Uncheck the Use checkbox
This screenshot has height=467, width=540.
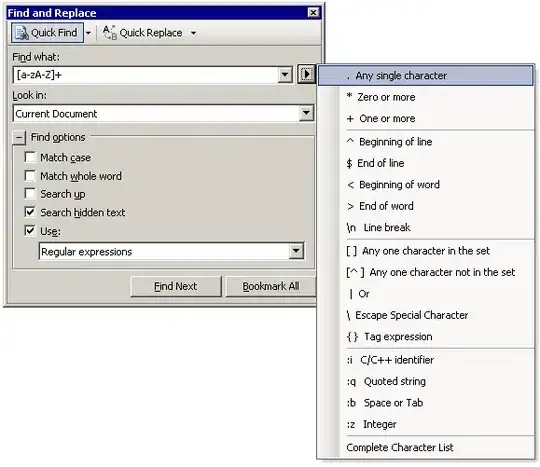tap(30, 230)
